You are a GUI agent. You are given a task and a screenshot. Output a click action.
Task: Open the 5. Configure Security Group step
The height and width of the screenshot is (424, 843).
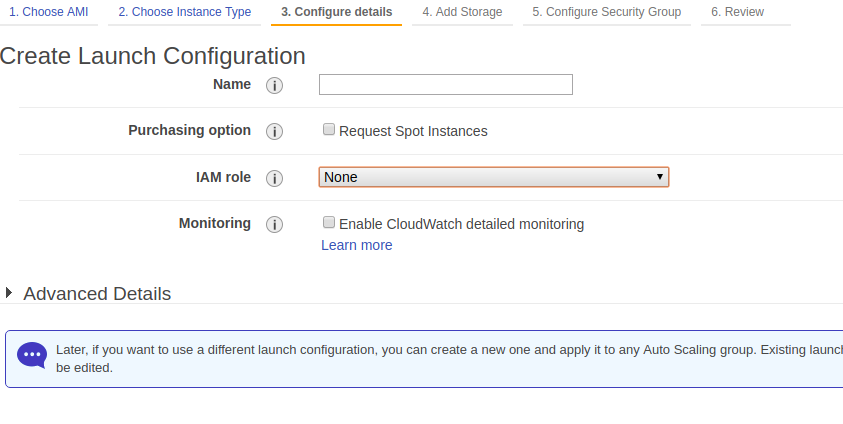pos(606,12)
